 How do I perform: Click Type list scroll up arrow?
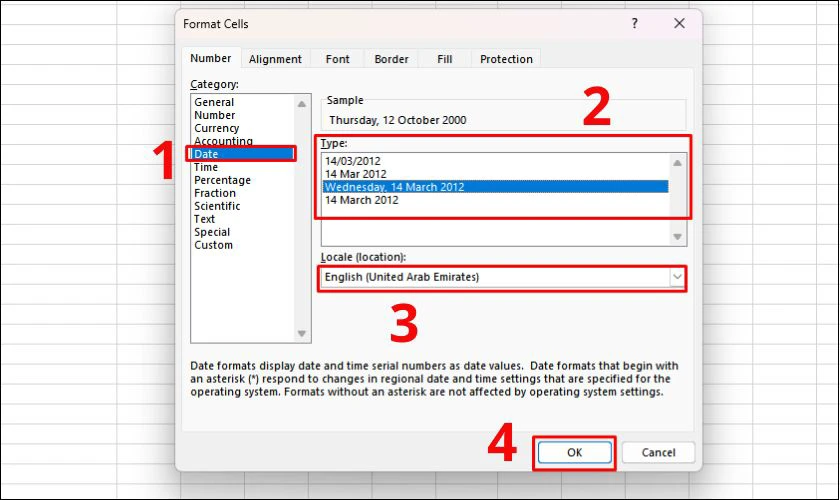click(677, 162)
